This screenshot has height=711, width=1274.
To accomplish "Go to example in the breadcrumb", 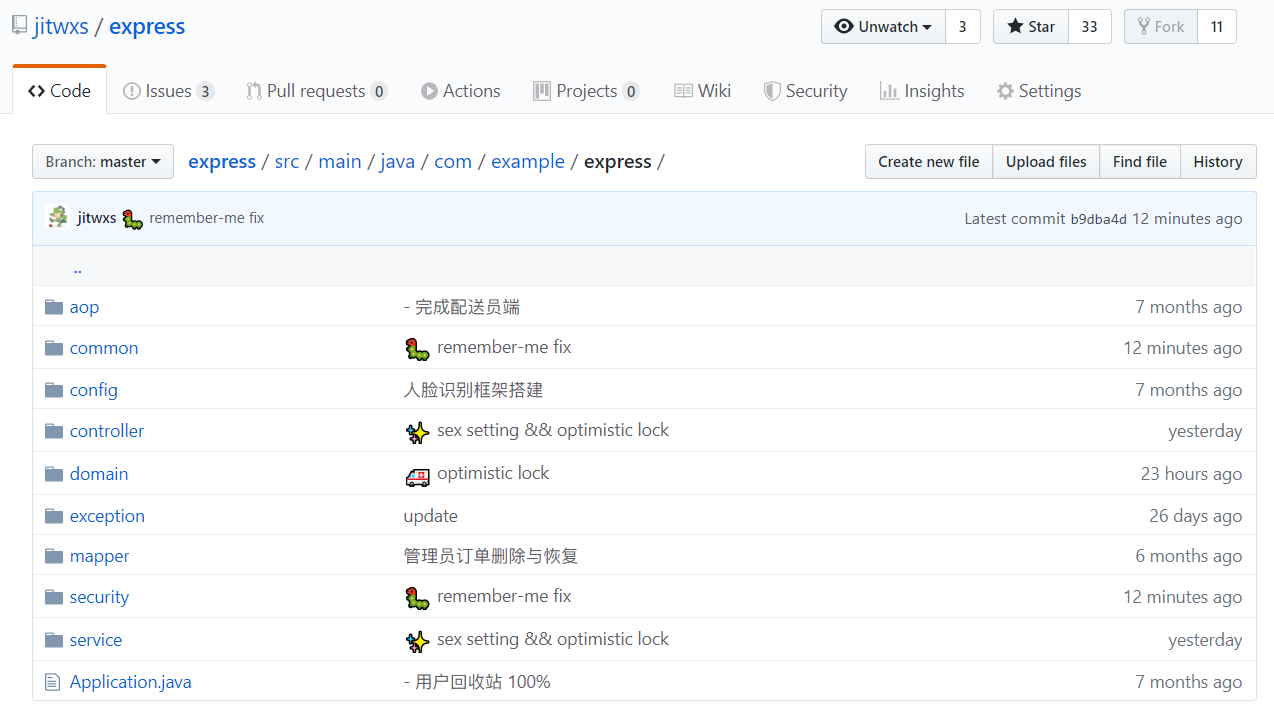I will [x=528, y=162].
